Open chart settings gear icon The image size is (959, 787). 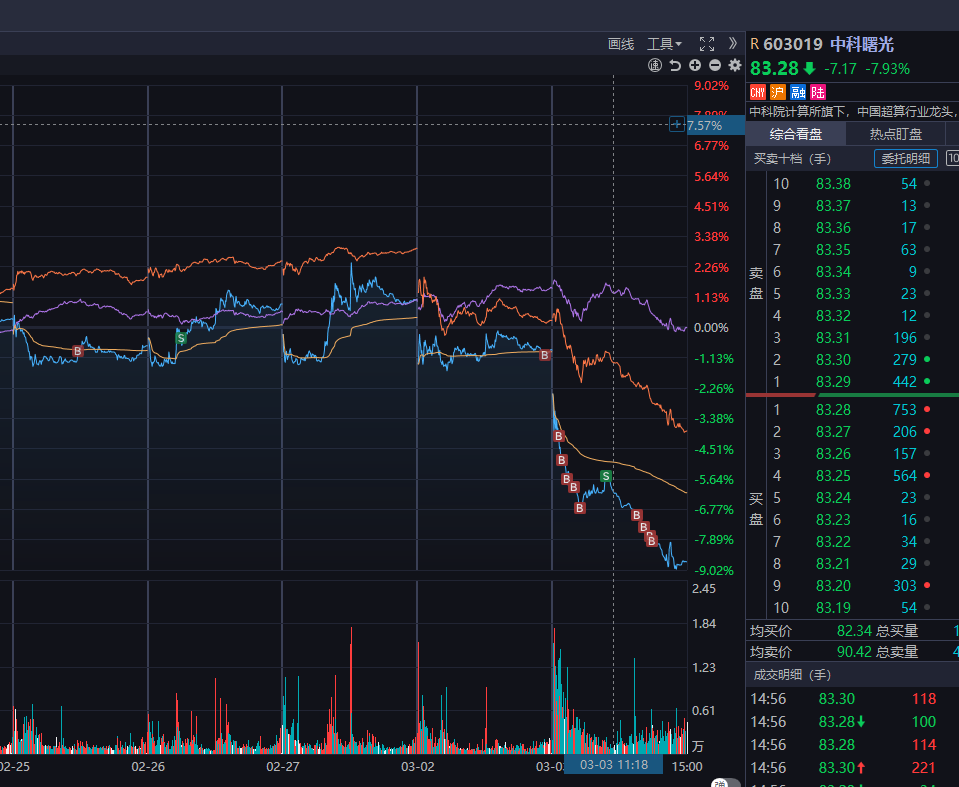pos(735,66)
